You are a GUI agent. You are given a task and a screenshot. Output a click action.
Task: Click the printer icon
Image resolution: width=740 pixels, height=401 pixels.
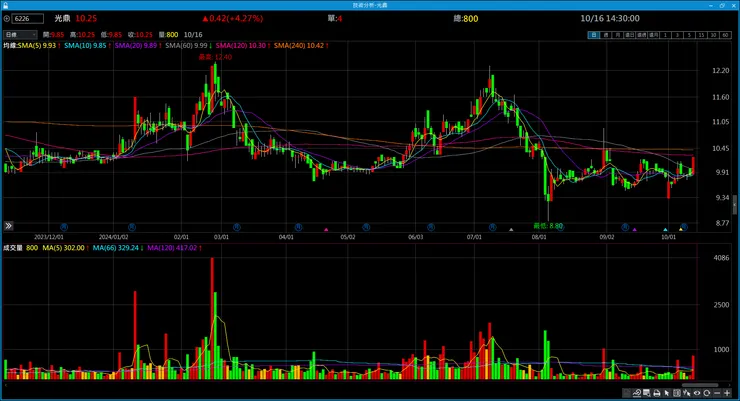(x=656, y=393)
